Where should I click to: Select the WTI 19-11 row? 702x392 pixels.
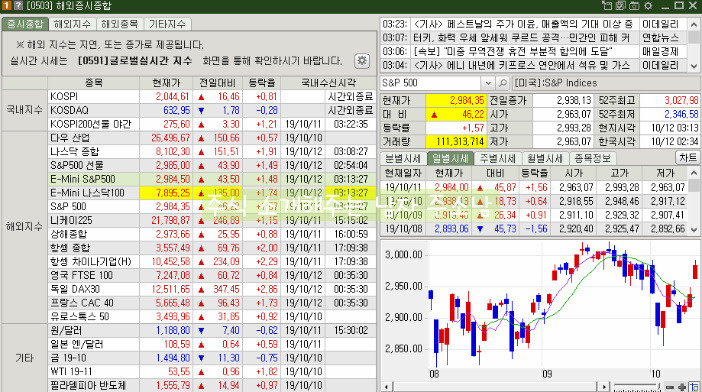click(x=212, y=372)
